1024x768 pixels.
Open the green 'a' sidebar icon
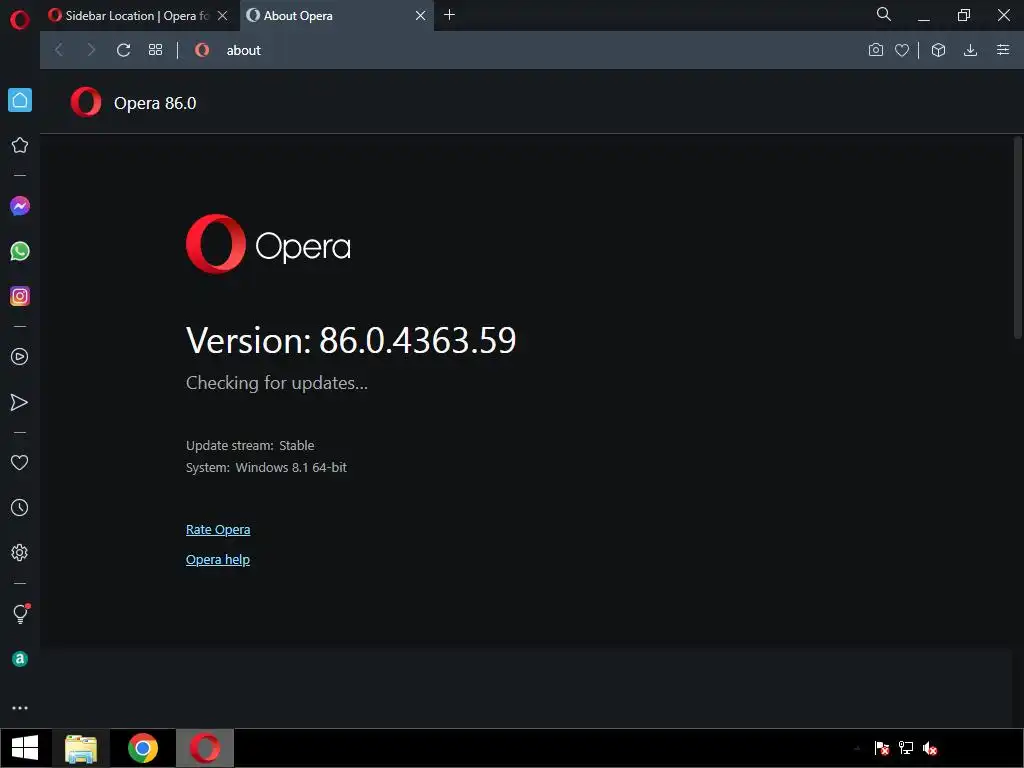click(x=20, y=659)
